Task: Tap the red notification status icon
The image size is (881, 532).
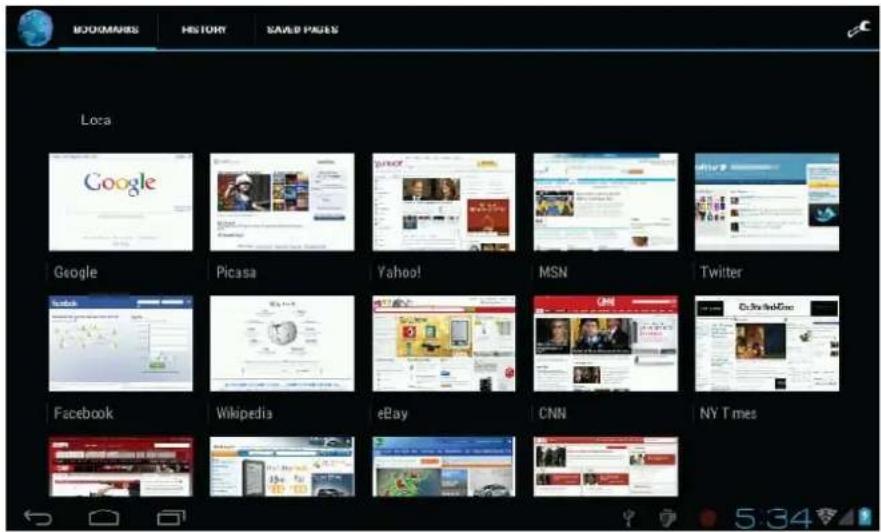Action: pyautogui.click(x=709, y=517)
